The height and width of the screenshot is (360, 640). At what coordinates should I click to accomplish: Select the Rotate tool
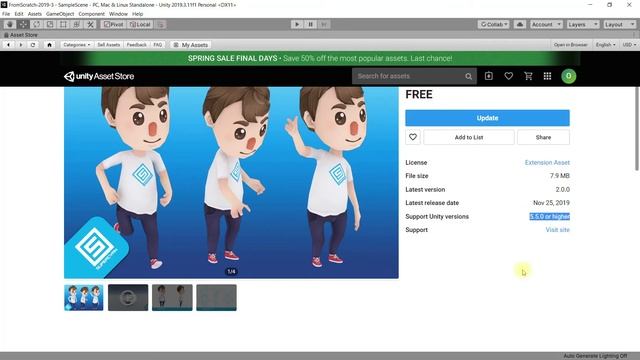(36, 24)
